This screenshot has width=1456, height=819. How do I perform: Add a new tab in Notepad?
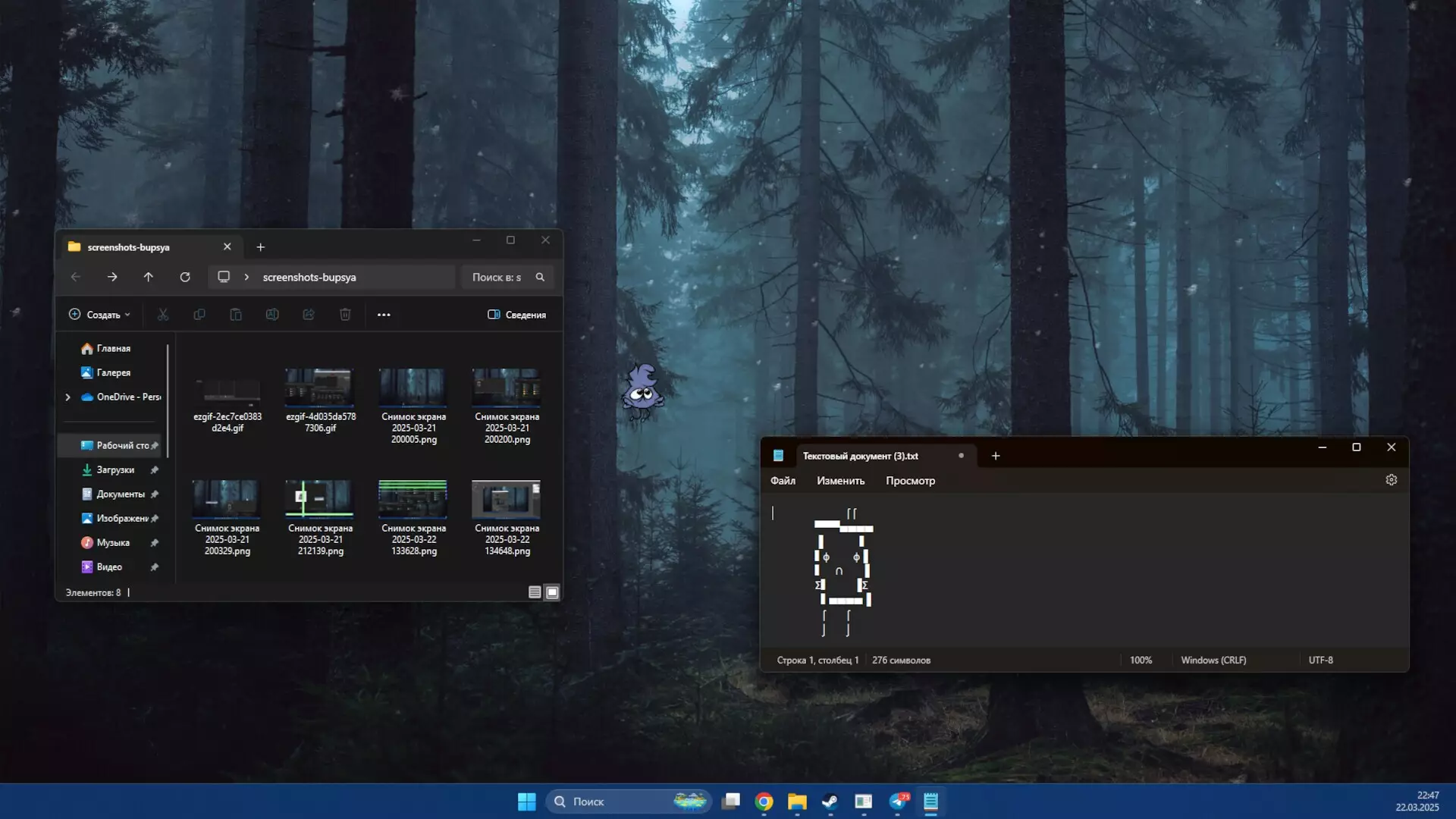tap(996, 456)
